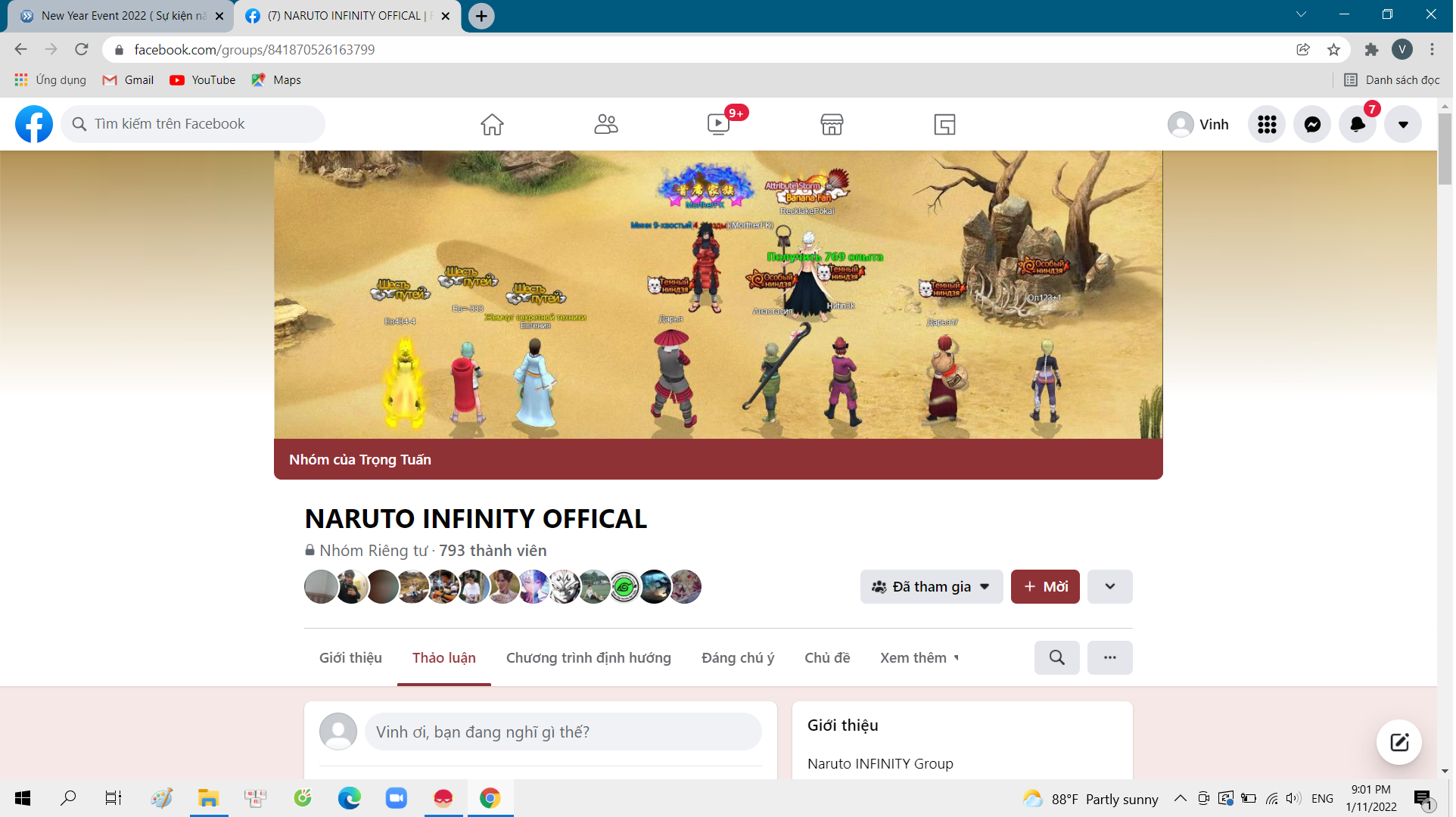Image resolution: width=1456 pixels, height=817 pixels.
Task: Open Groups icon in top navigation
Action: pos(944,124)
